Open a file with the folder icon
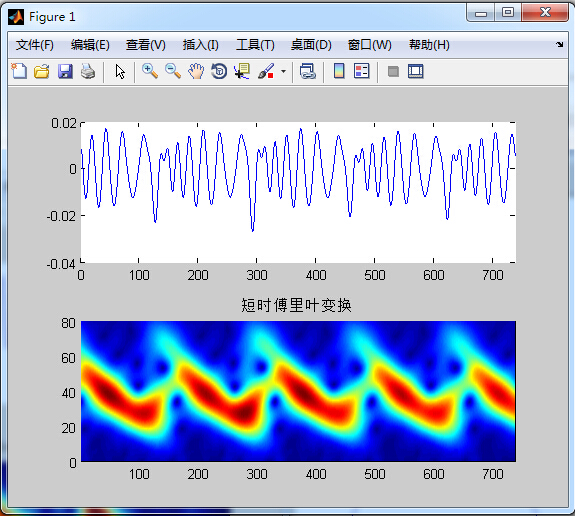 click(42, 71)
